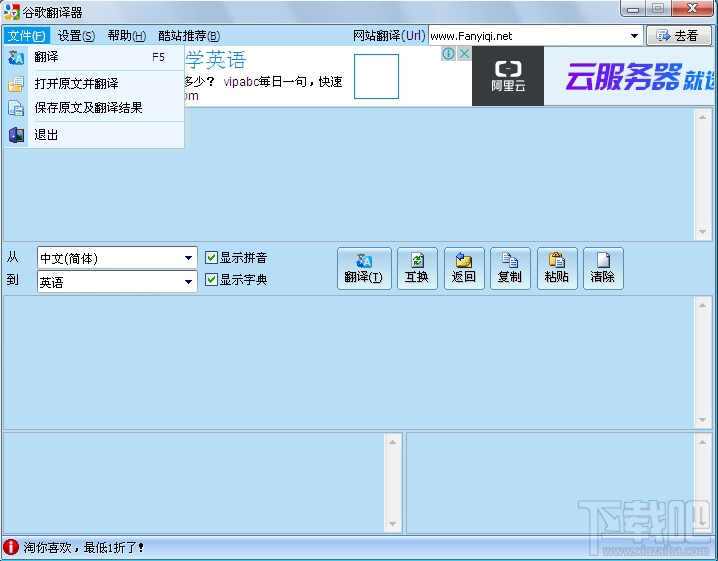The width and height of the screenshot is (718, 561).
Task: Click the 云服务器 banner ad
Action: (x=630, y=76)
